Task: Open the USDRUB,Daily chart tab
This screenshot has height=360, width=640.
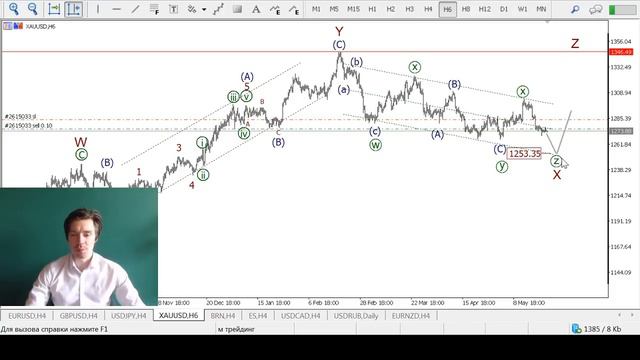Action: pyautogui.click(x=356, y=316)
